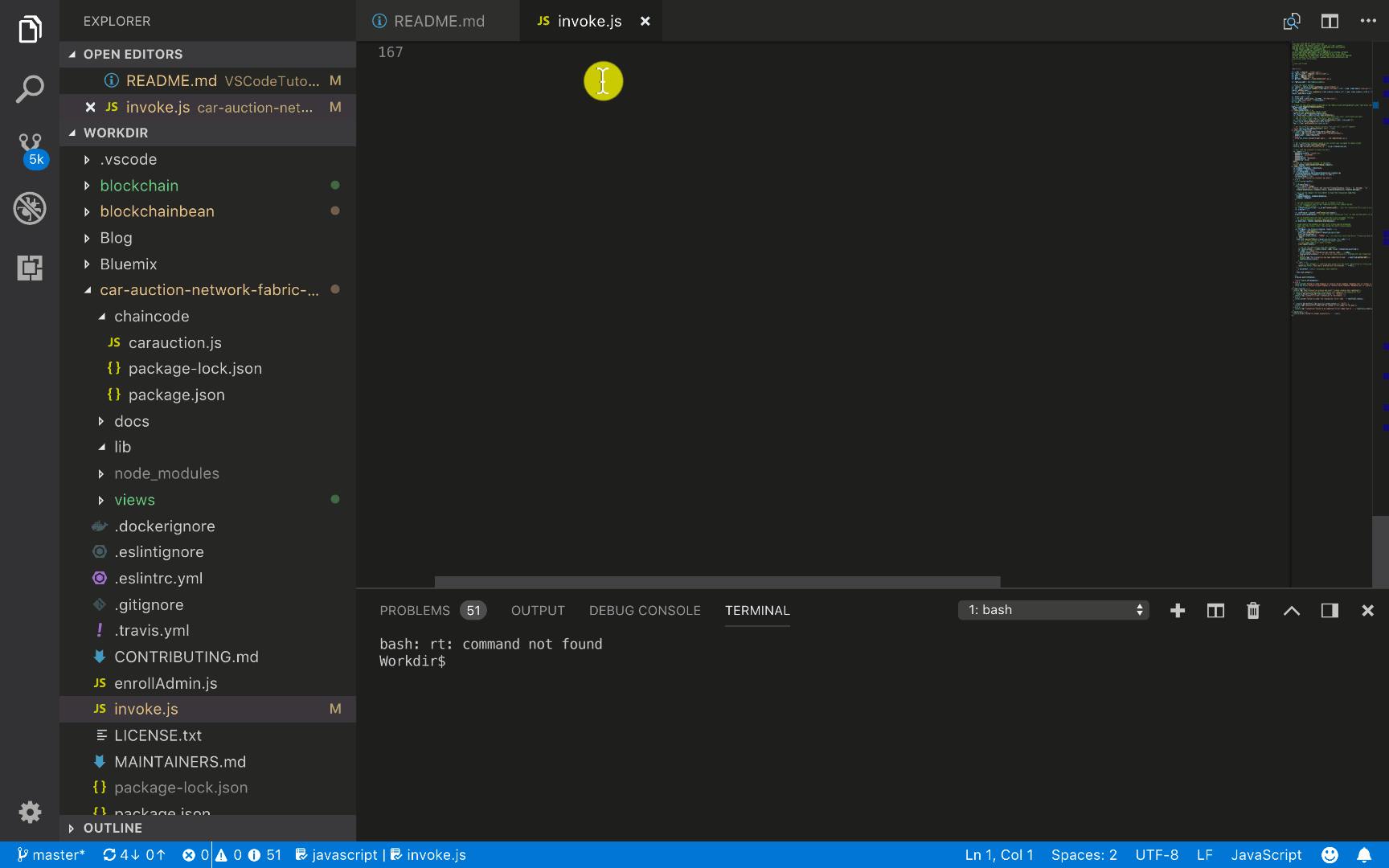
Task: Open notifications bell in status bar
Action: coord(1364,855)
